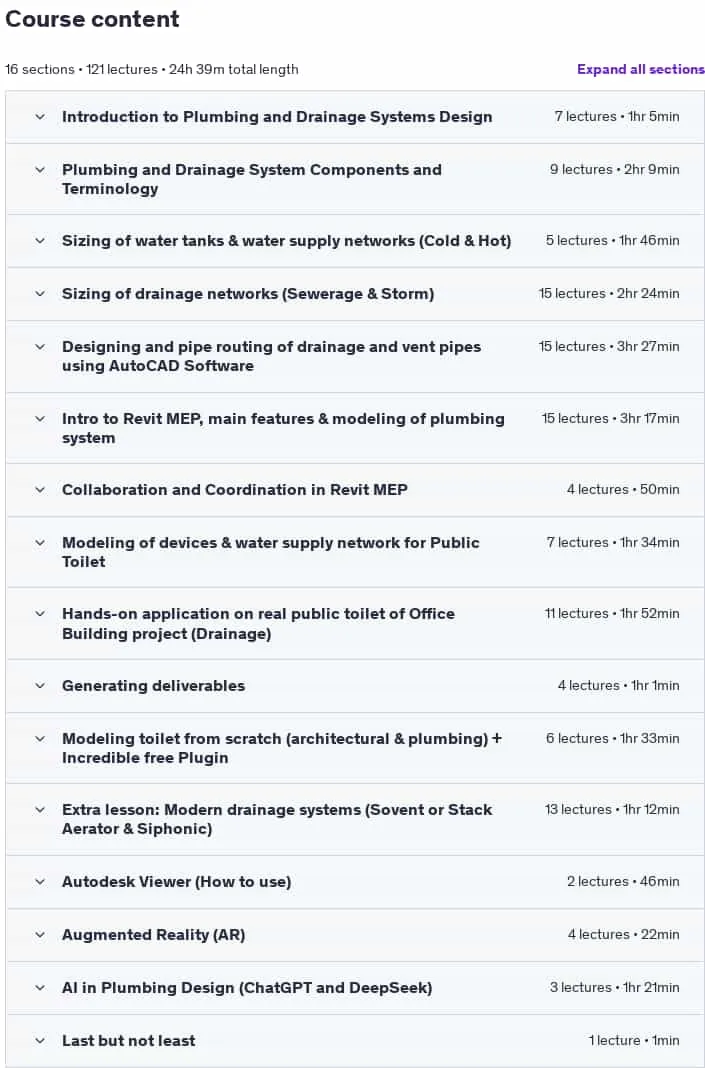Click the 7 lectures • 1hr 5min summary

[616, 116]
